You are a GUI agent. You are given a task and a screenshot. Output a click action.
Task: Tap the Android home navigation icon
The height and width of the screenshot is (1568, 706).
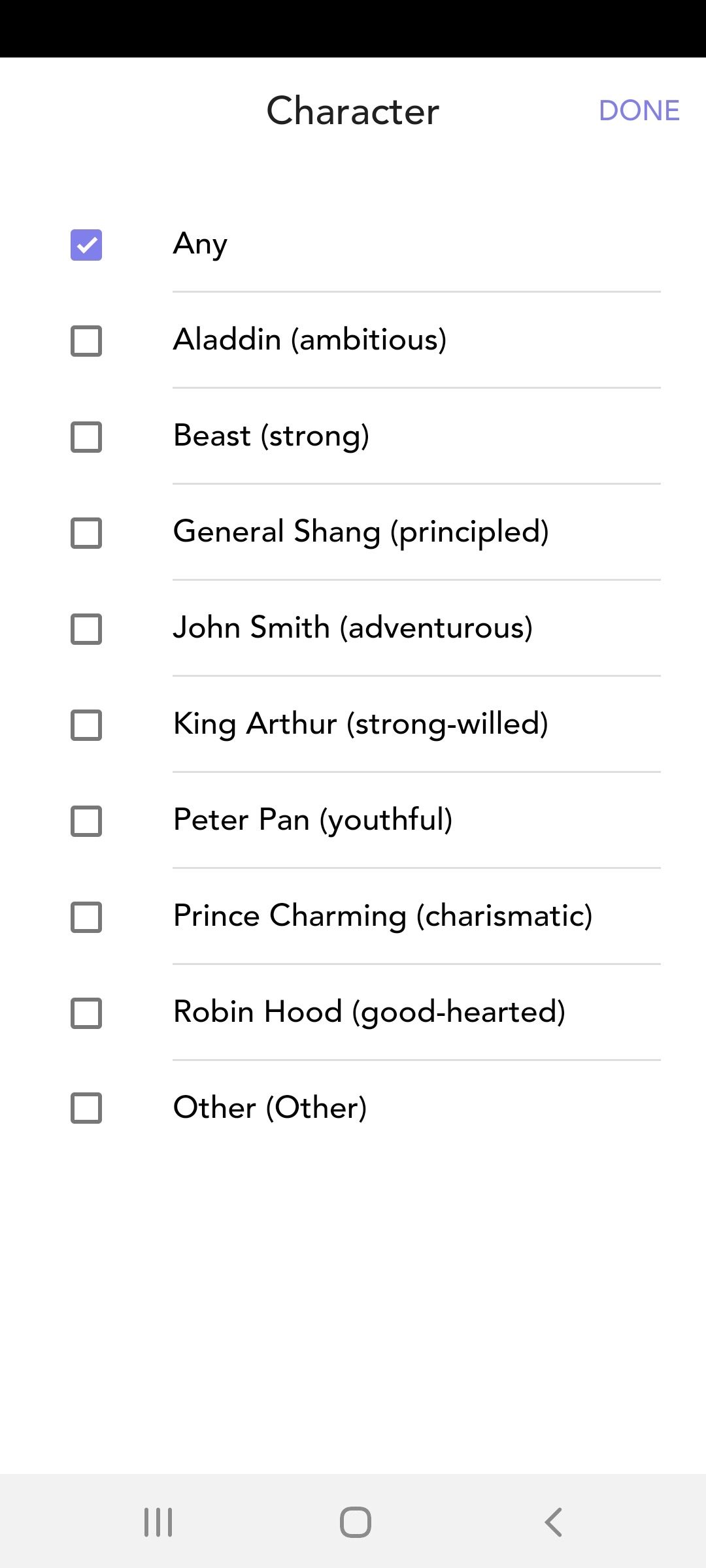pos(355,1522)
